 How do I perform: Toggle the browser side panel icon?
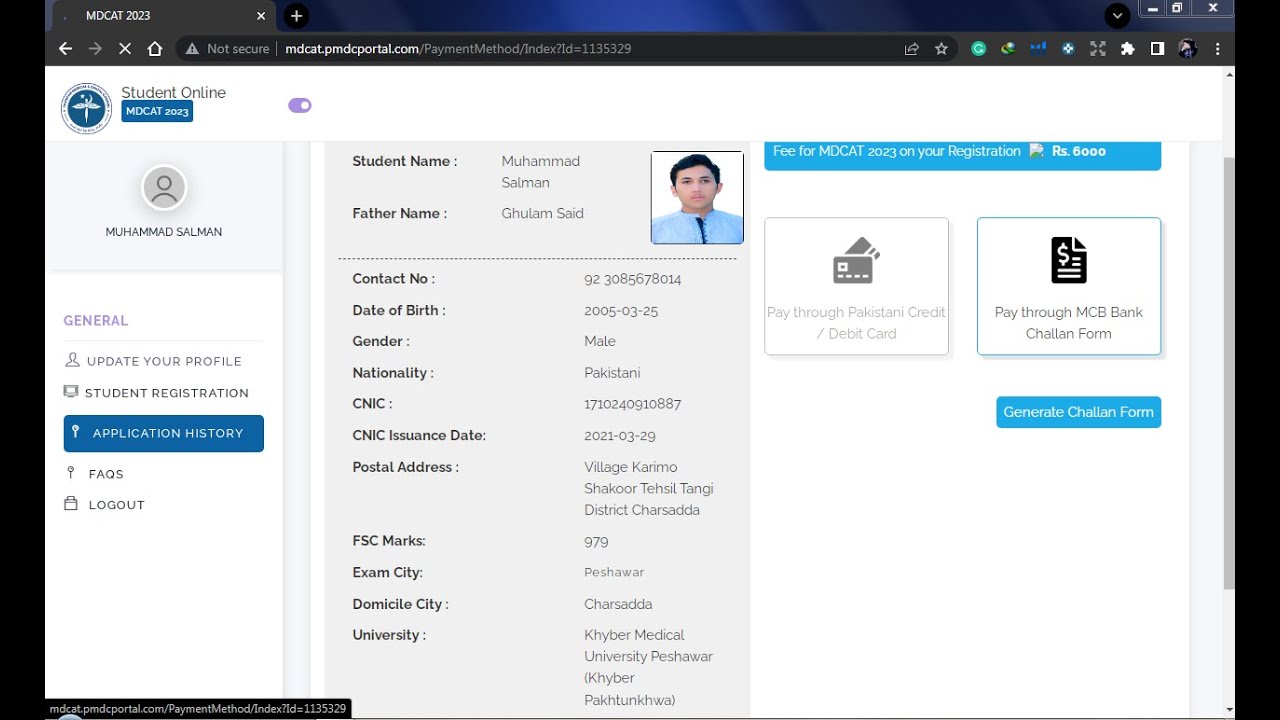click(x=1157, y=48)
